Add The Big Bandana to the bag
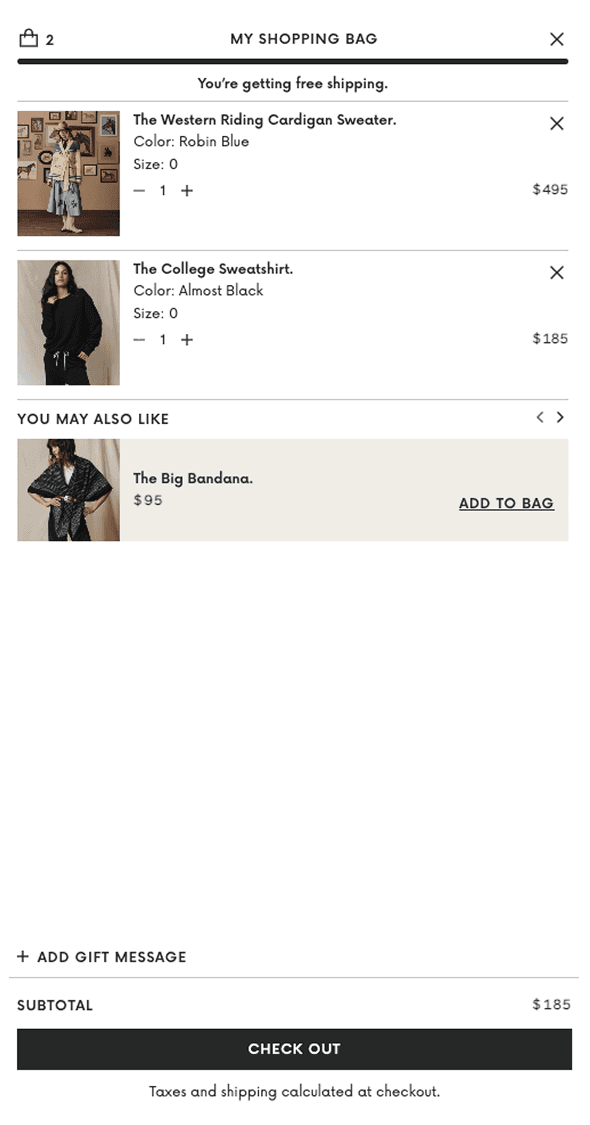590x1125 pixels. tap(506, 503)
